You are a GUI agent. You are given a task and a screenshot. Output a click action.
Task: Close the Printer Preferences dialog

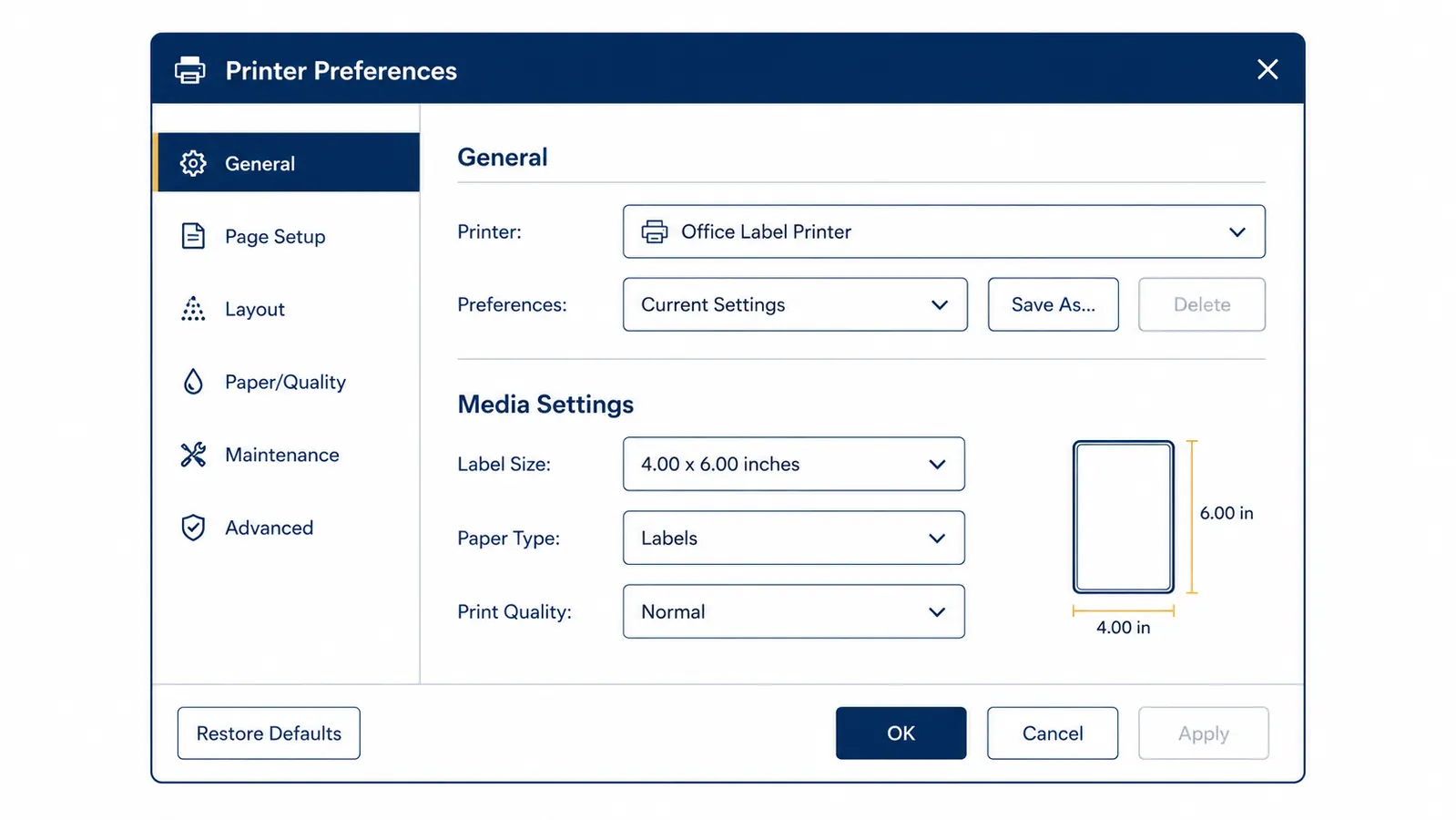(1268, 69)
